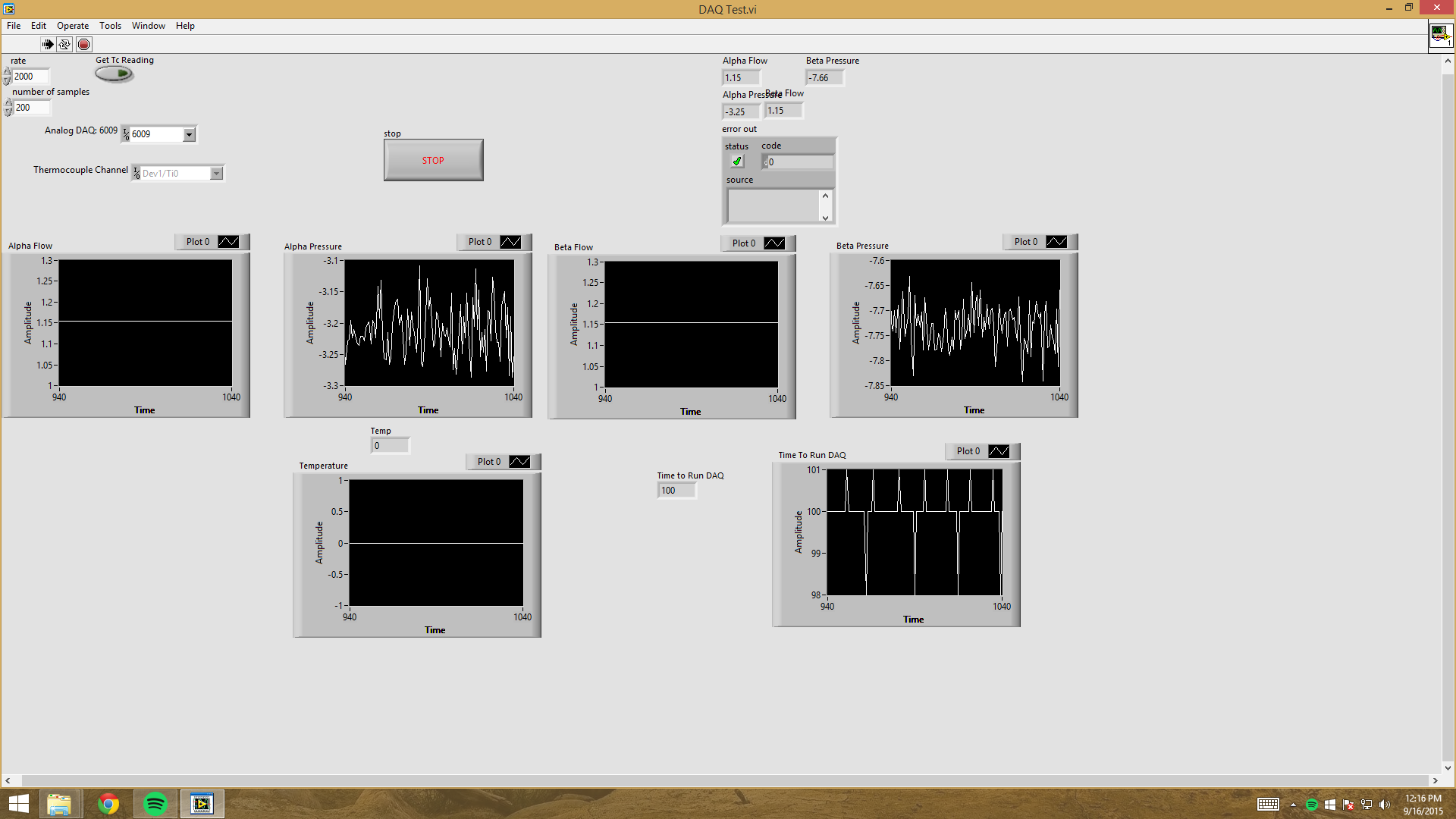Screen dimensions: 1456x819
Task: Open the Window menu
Action: (149, 26)
